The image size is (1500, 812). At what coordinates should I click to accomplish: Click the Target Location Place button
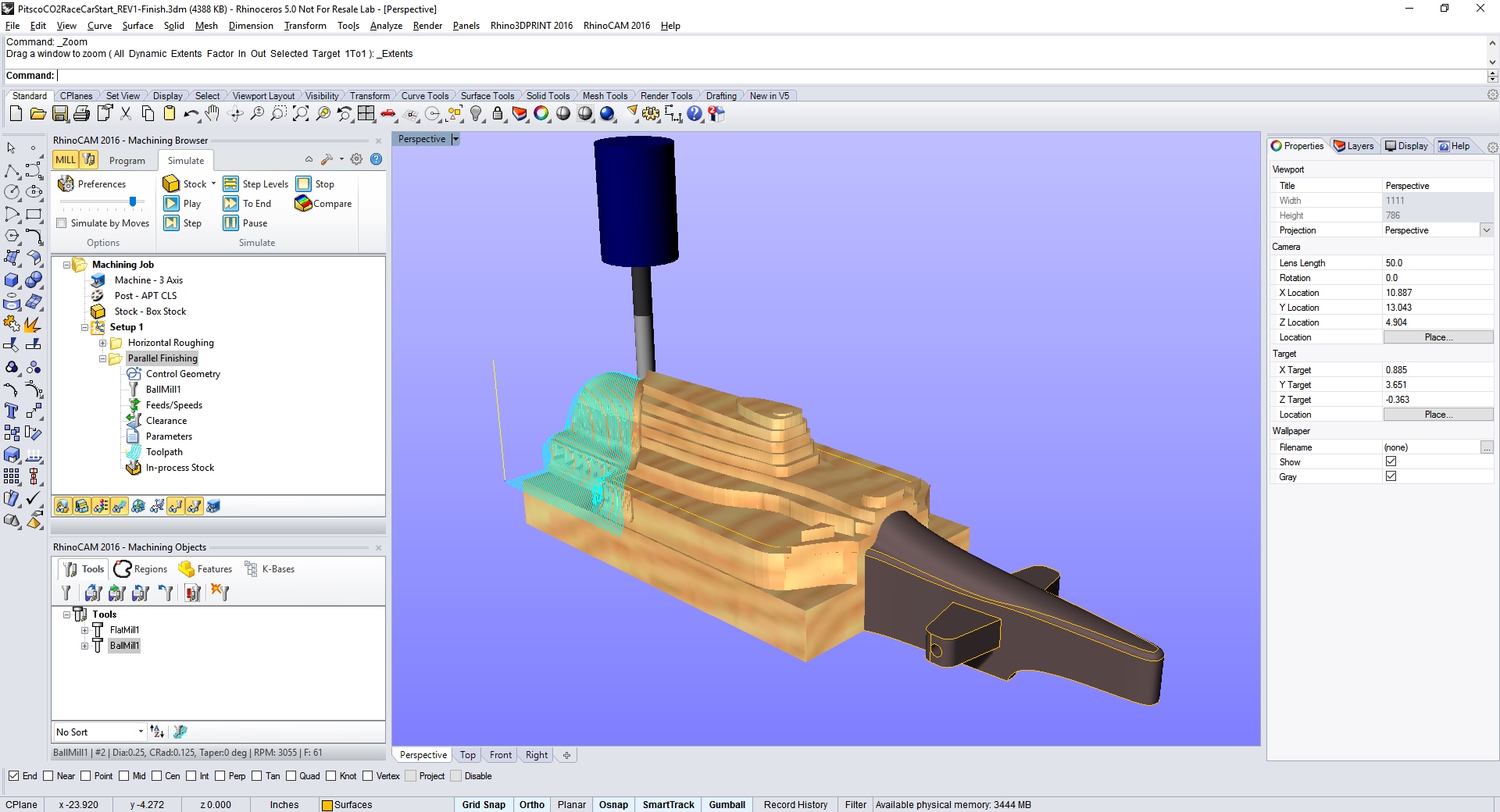1438,415
